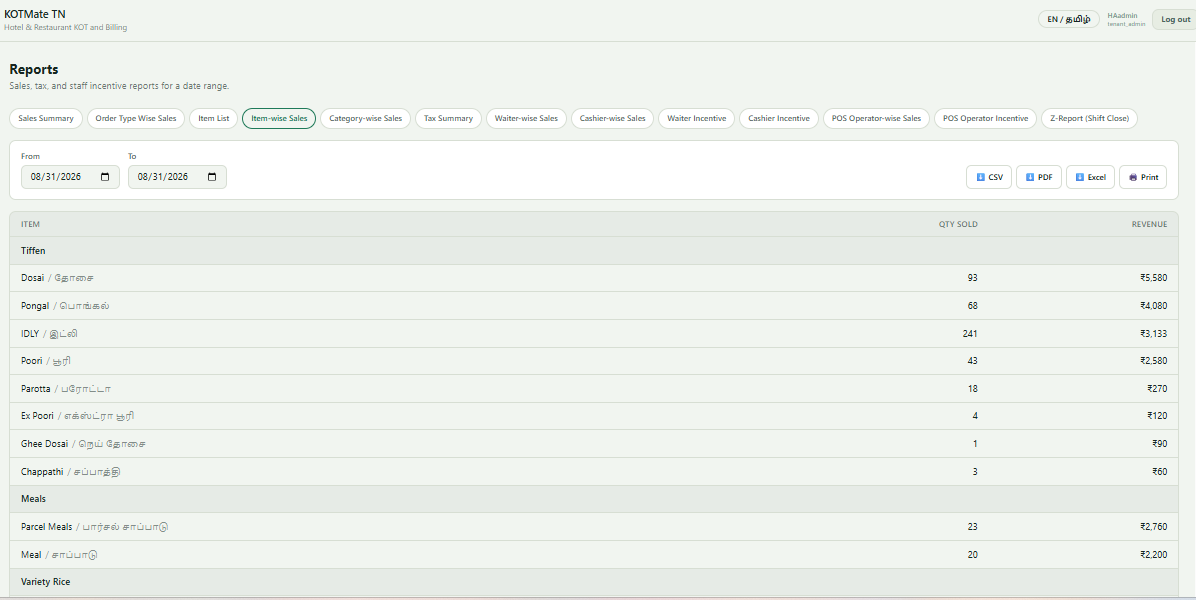Click the QTY SOLD column header
Viewport: 1196px width, 600px height.
[958, 224]
